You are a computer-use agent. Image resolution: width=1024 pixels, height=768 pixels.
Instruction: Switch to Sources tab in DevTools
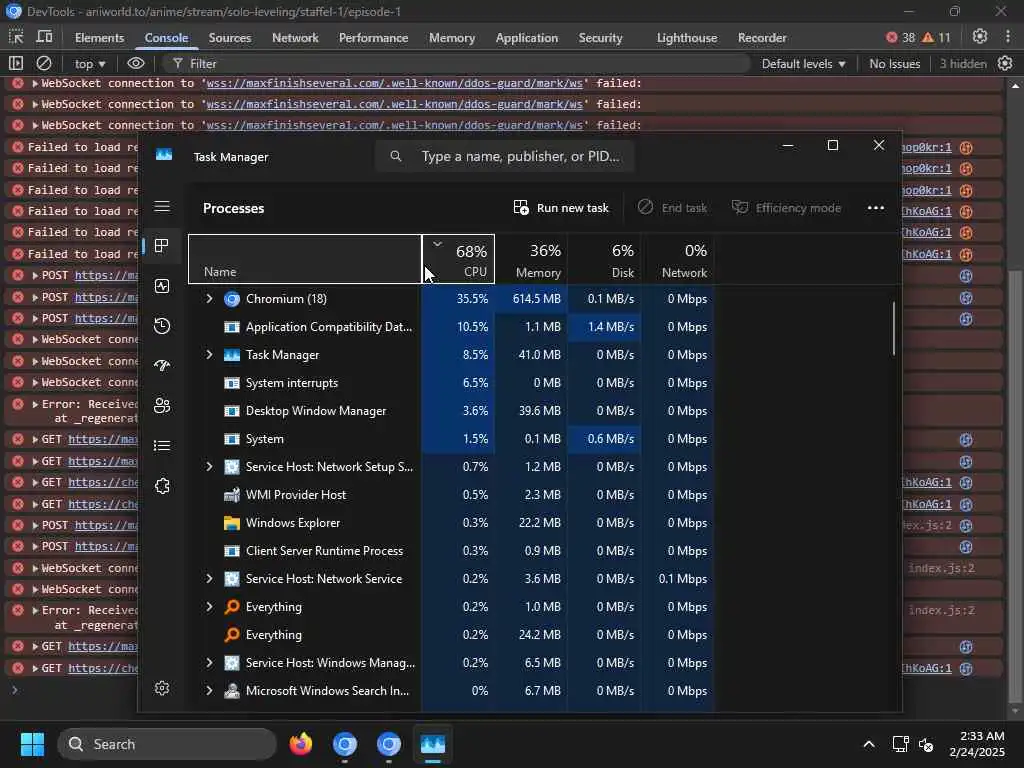[230, 38]
